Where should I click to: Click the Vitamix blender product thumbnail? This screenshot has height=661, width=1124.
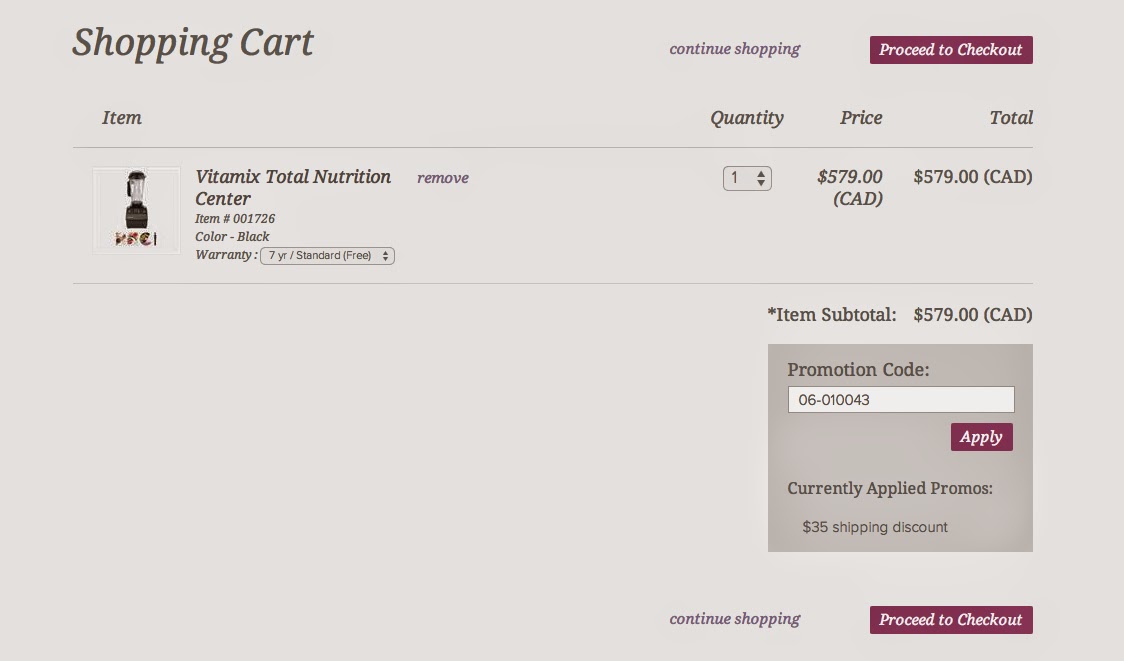pyautogui.click(x=137, y=210)
